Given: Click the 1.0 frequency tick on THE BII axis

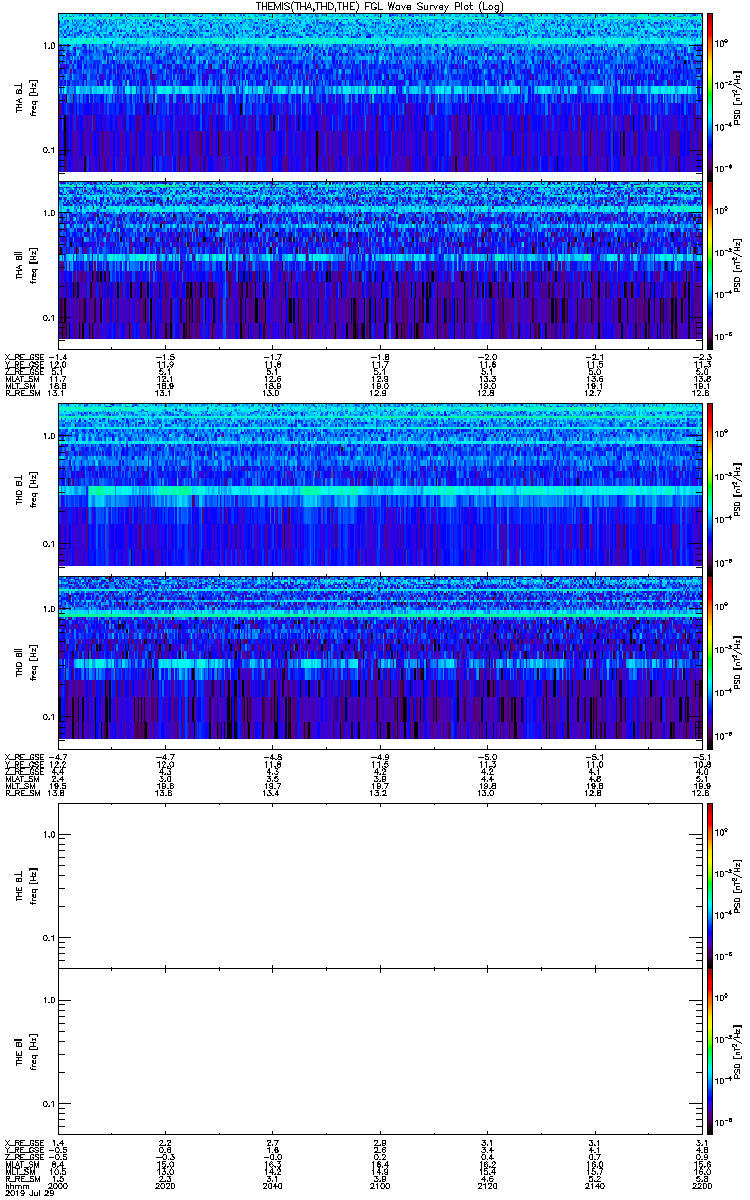Looking at the screenshot, I should coord(48,999).
